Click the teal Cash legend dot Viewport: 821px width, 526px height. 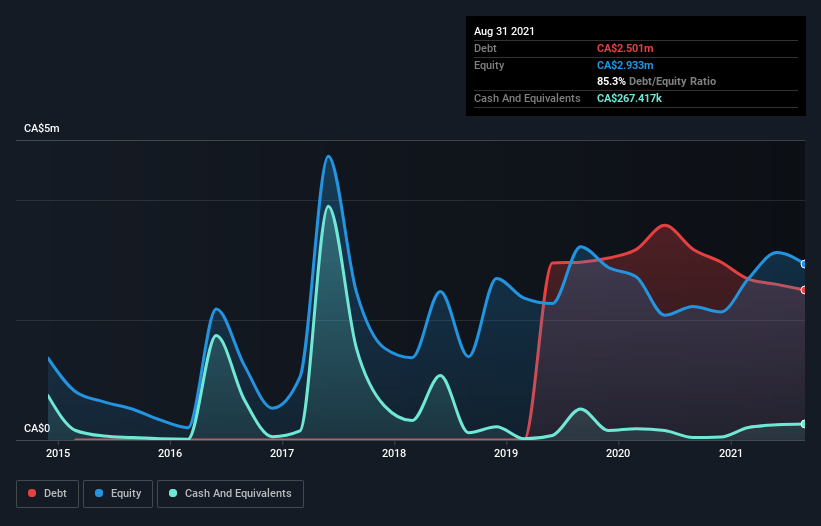pos(173,493)
